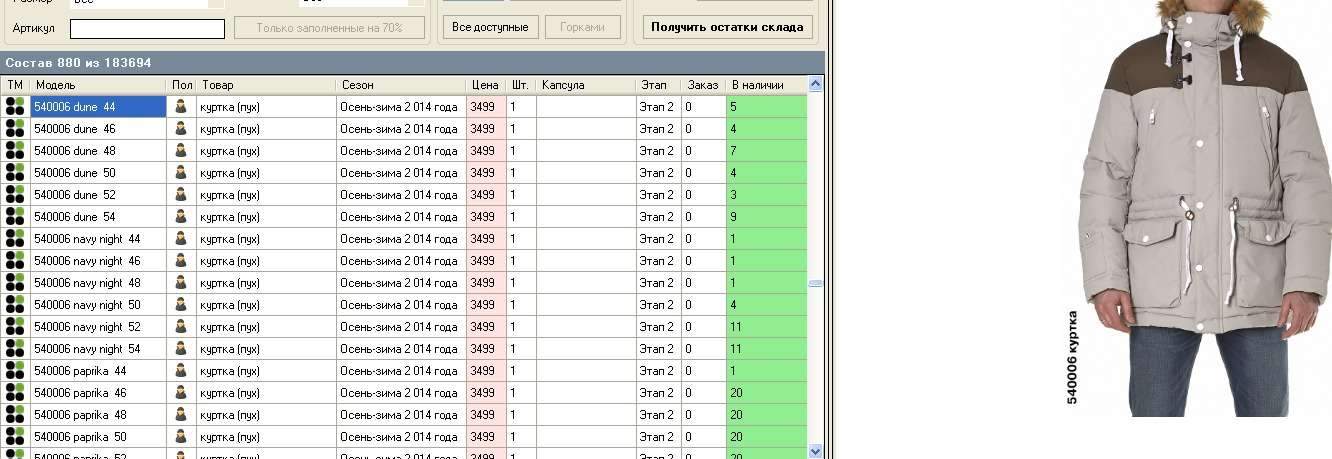Screen dimensions: 1332x459
Task: Click the 'Шт.' column header
Action: coord(521,85)
